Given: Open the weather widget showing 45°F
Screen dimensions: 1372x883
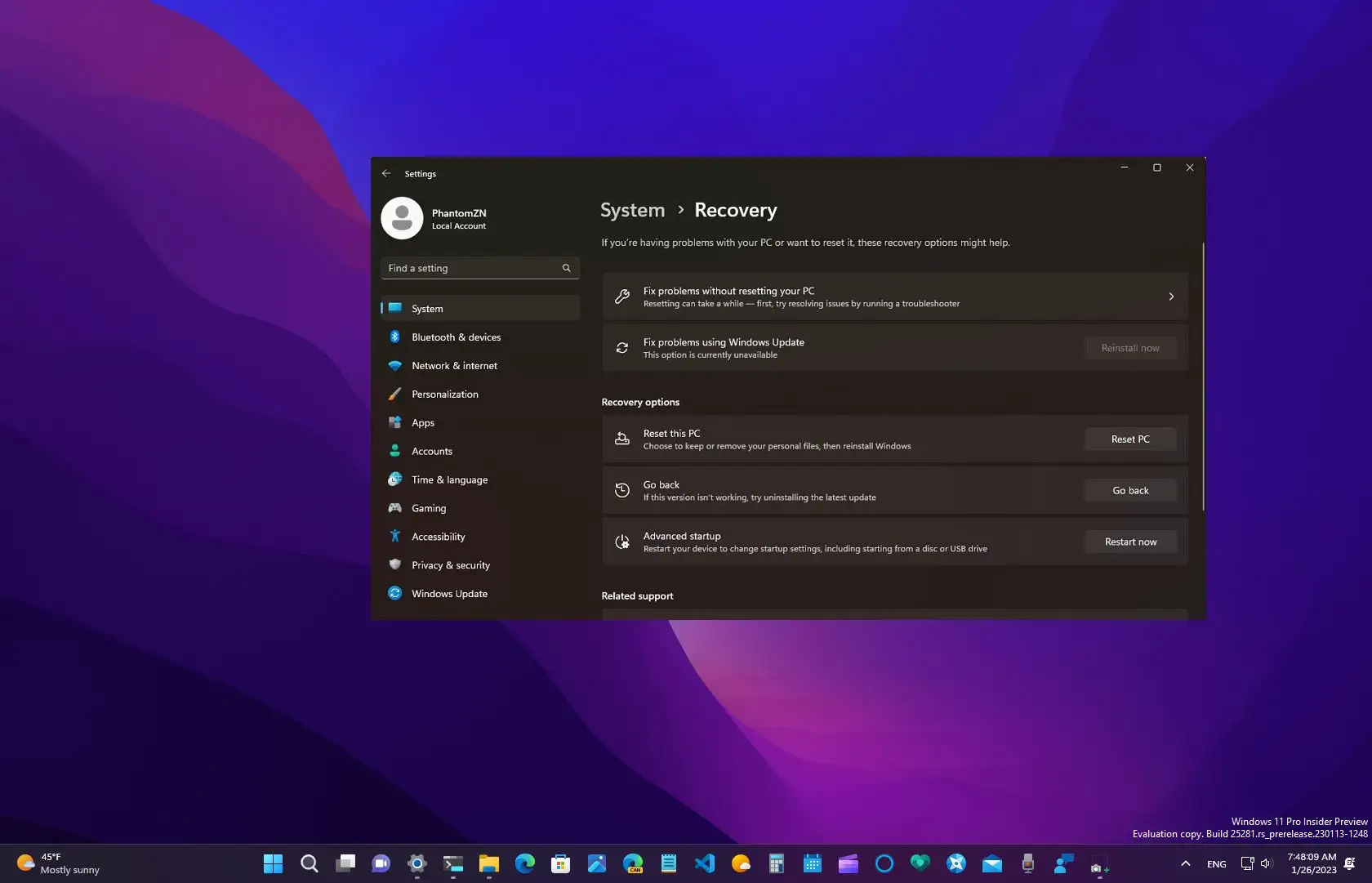Looking at the screenshot, I should coord(59,863).
